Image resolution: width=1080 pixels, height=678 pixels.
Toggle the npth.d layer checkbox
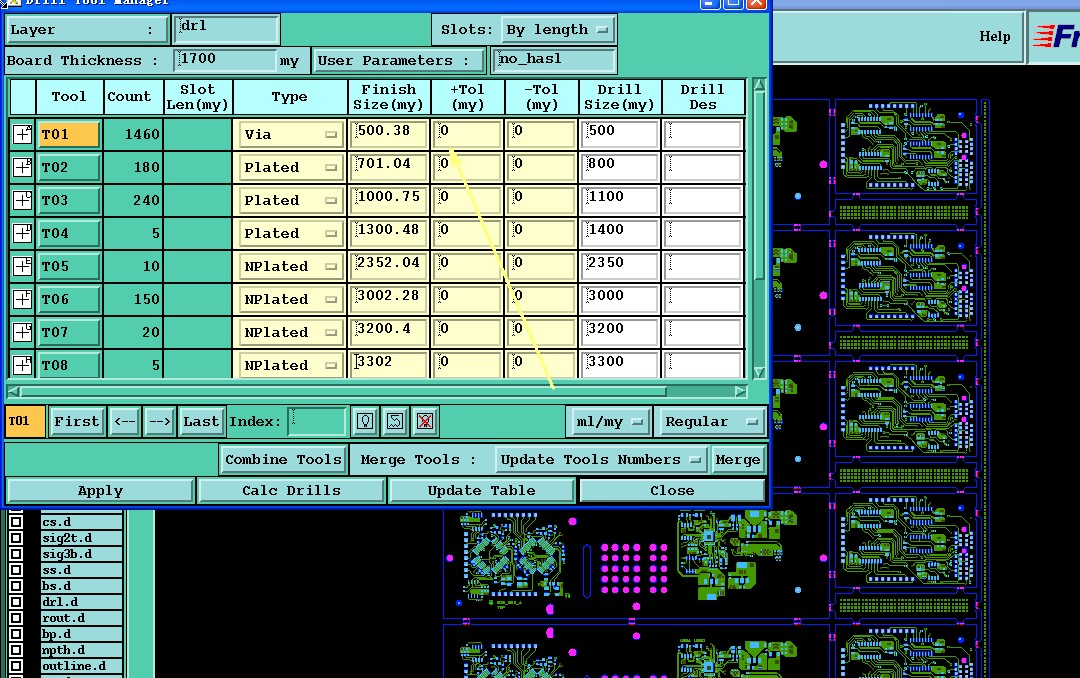coord(16,650)
